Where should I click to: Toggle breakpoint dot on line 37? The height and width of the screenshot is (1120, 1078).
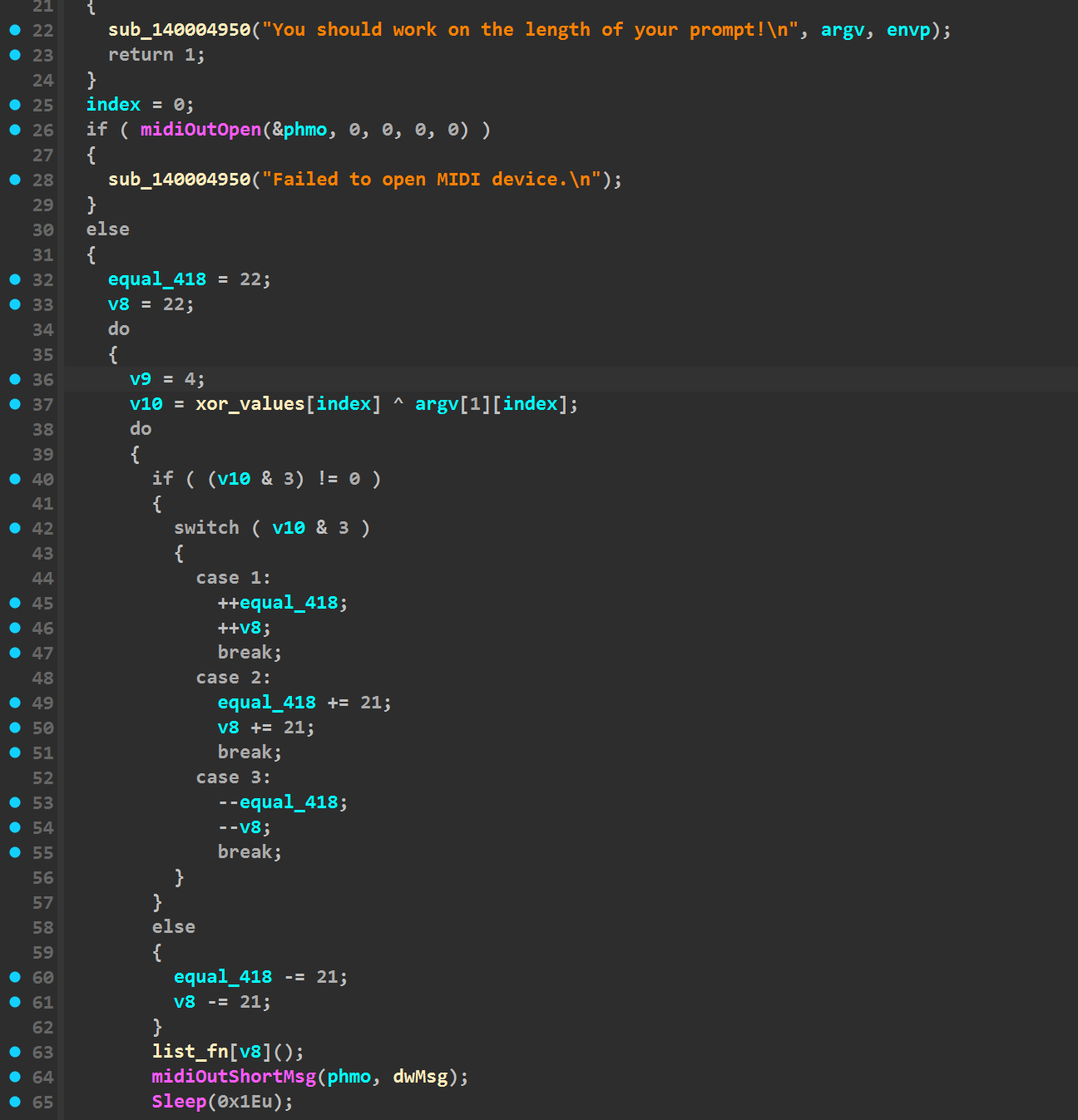15,404
